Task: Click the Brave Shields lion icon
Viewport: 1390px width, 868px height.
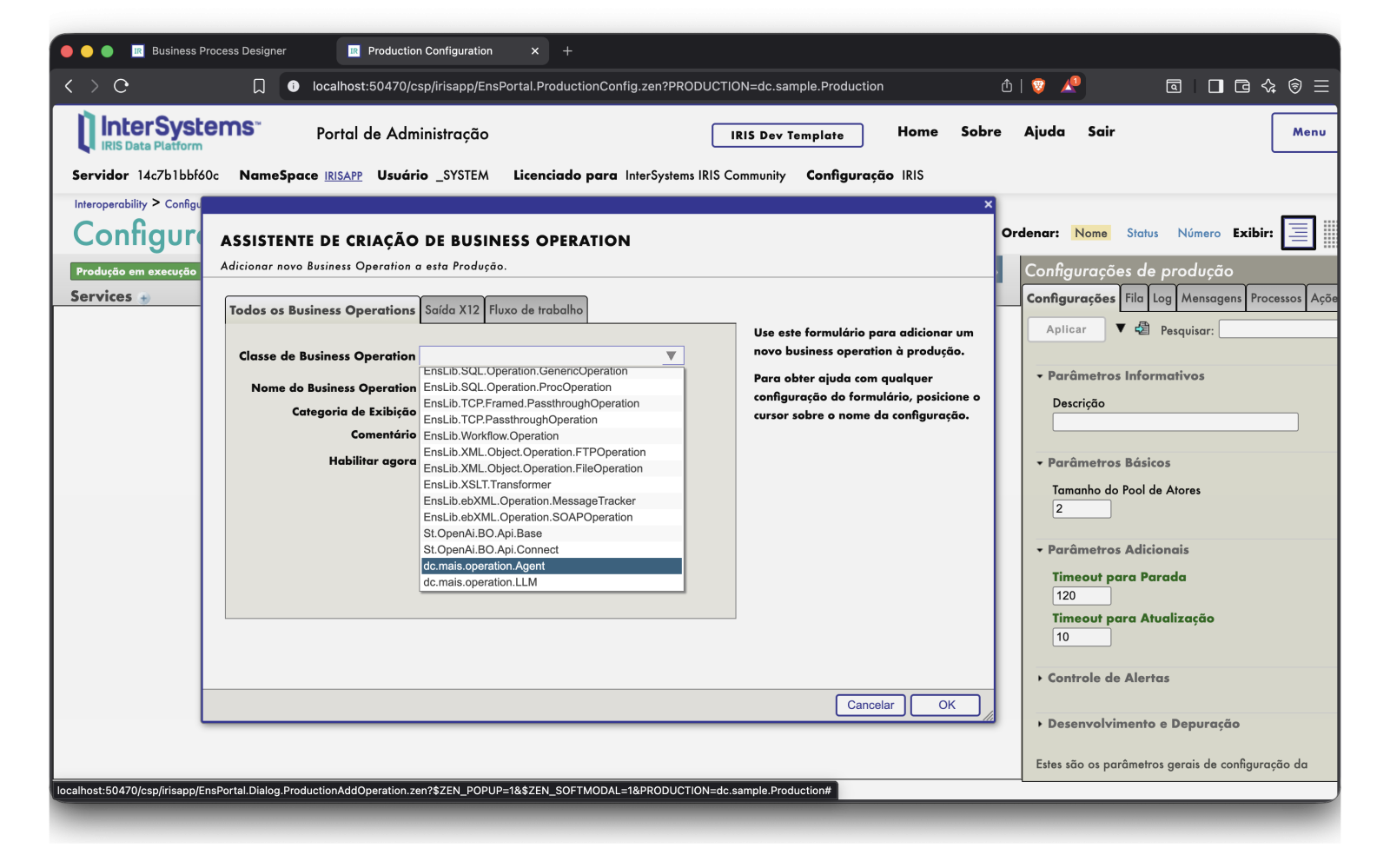Action: pos(1038,86)
